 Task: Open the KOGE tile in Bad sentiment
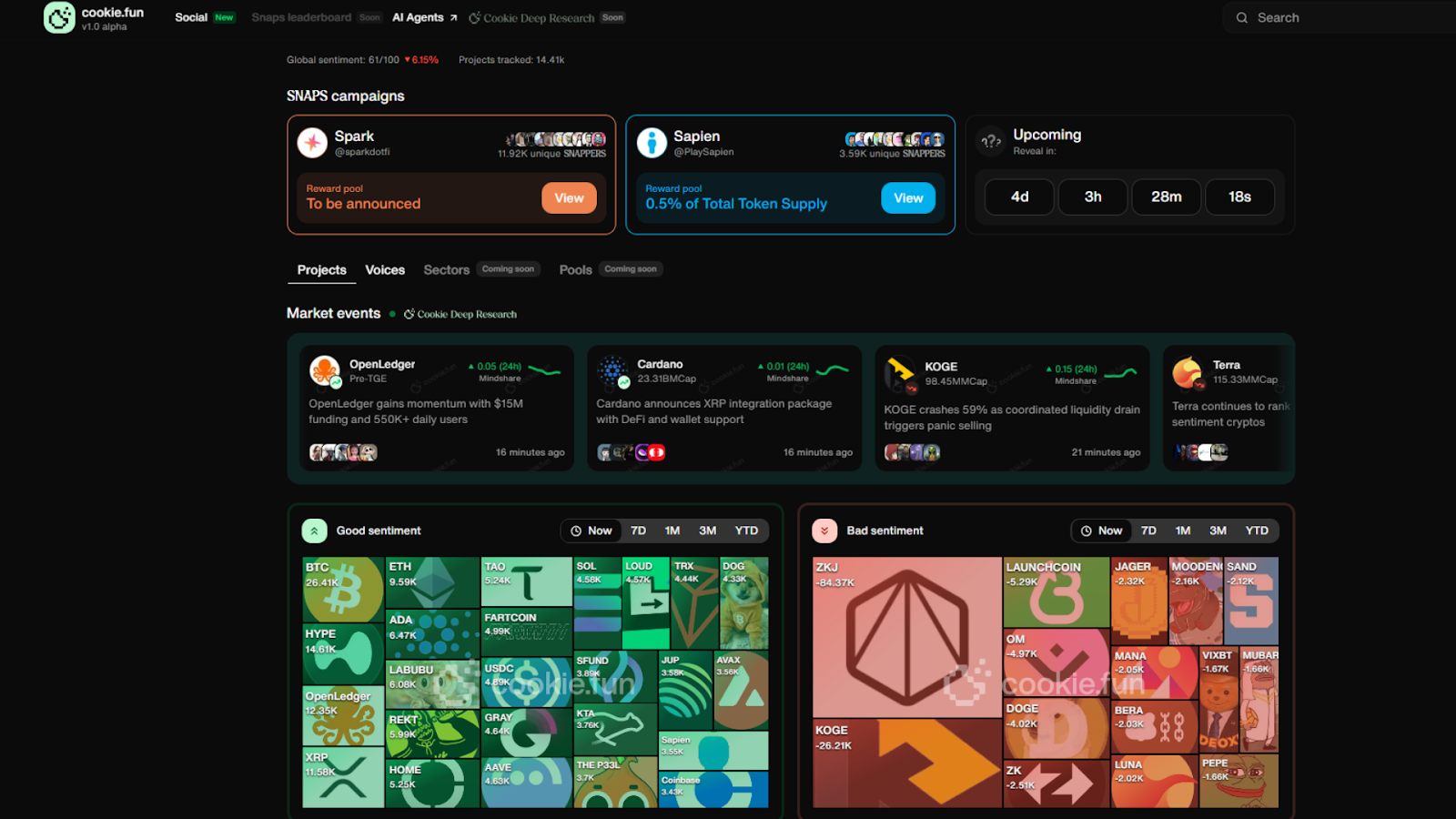click(906, 763)
